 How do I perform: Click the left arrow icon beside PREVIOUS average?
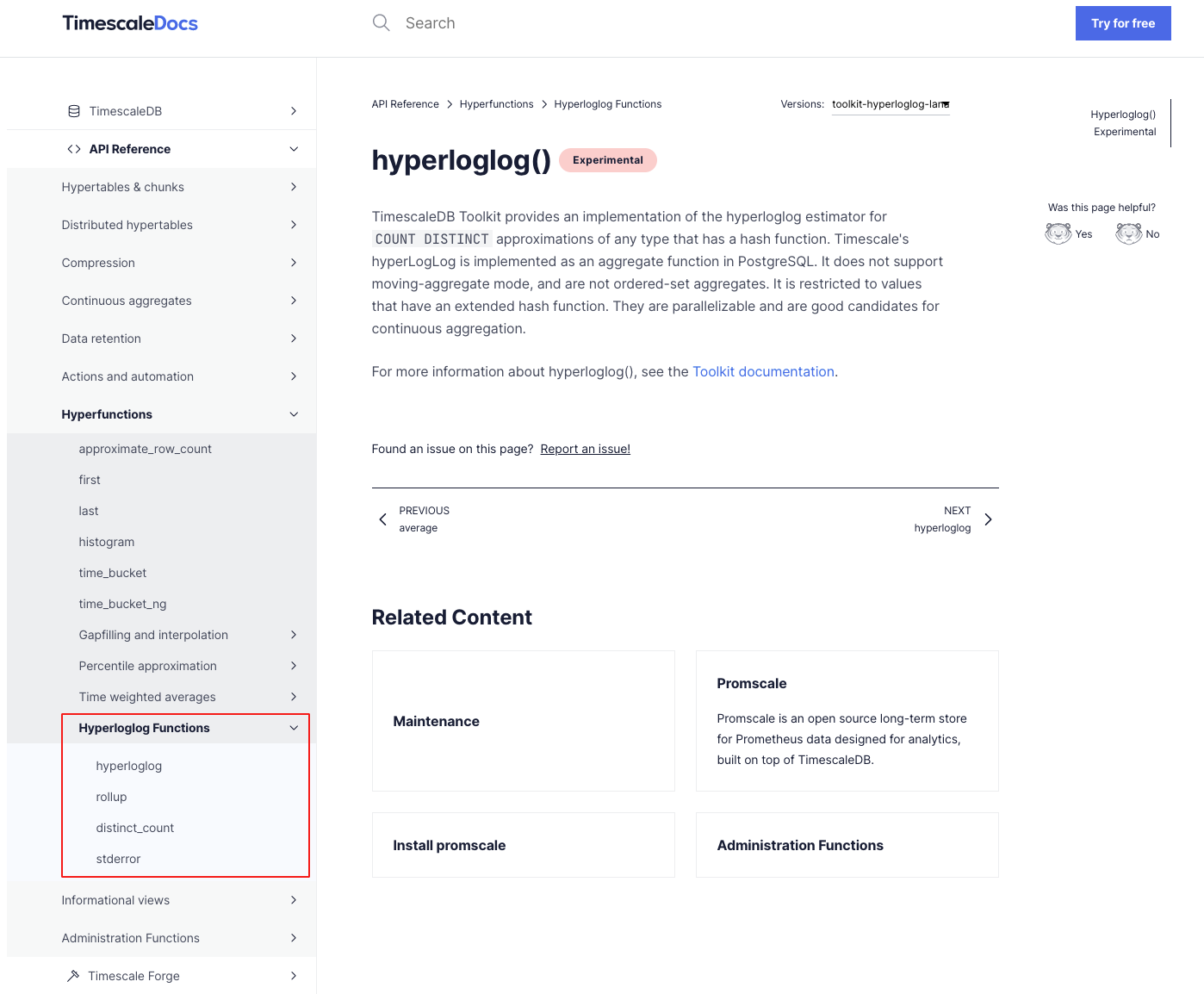click(x=383, y=519)
